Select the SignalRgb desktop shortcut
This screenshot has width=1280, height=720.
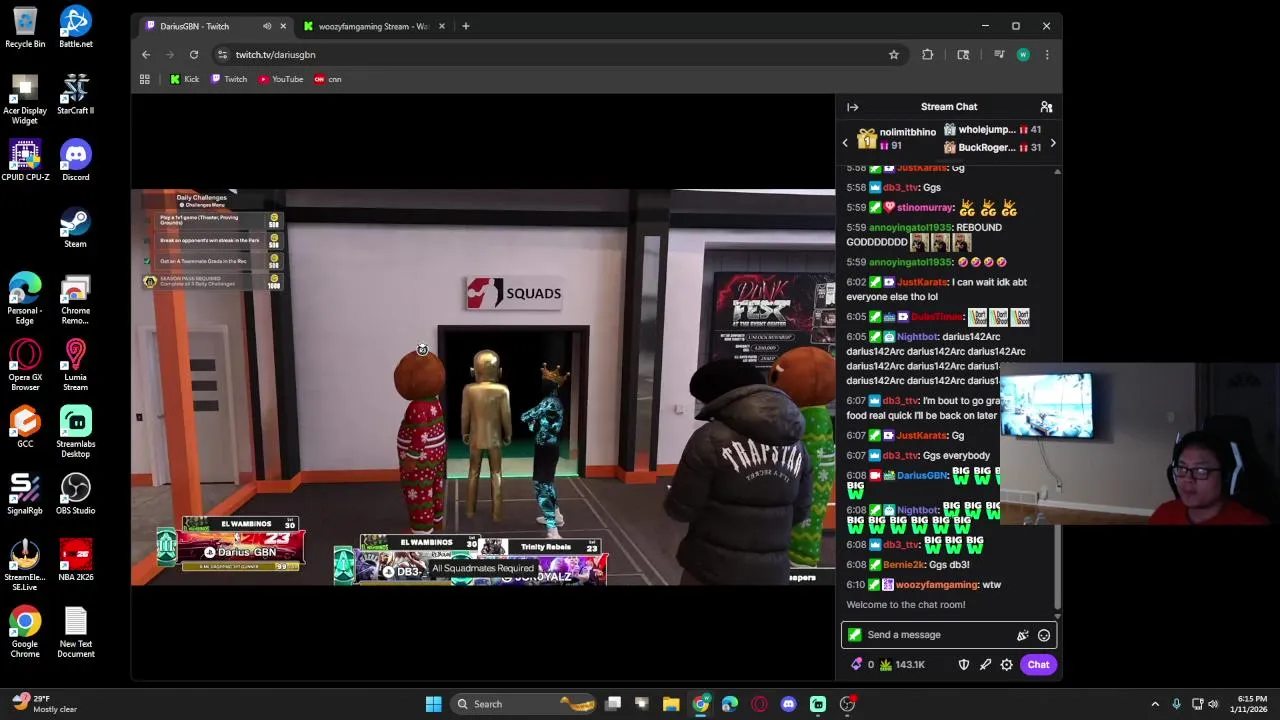[x=25, y=494]
